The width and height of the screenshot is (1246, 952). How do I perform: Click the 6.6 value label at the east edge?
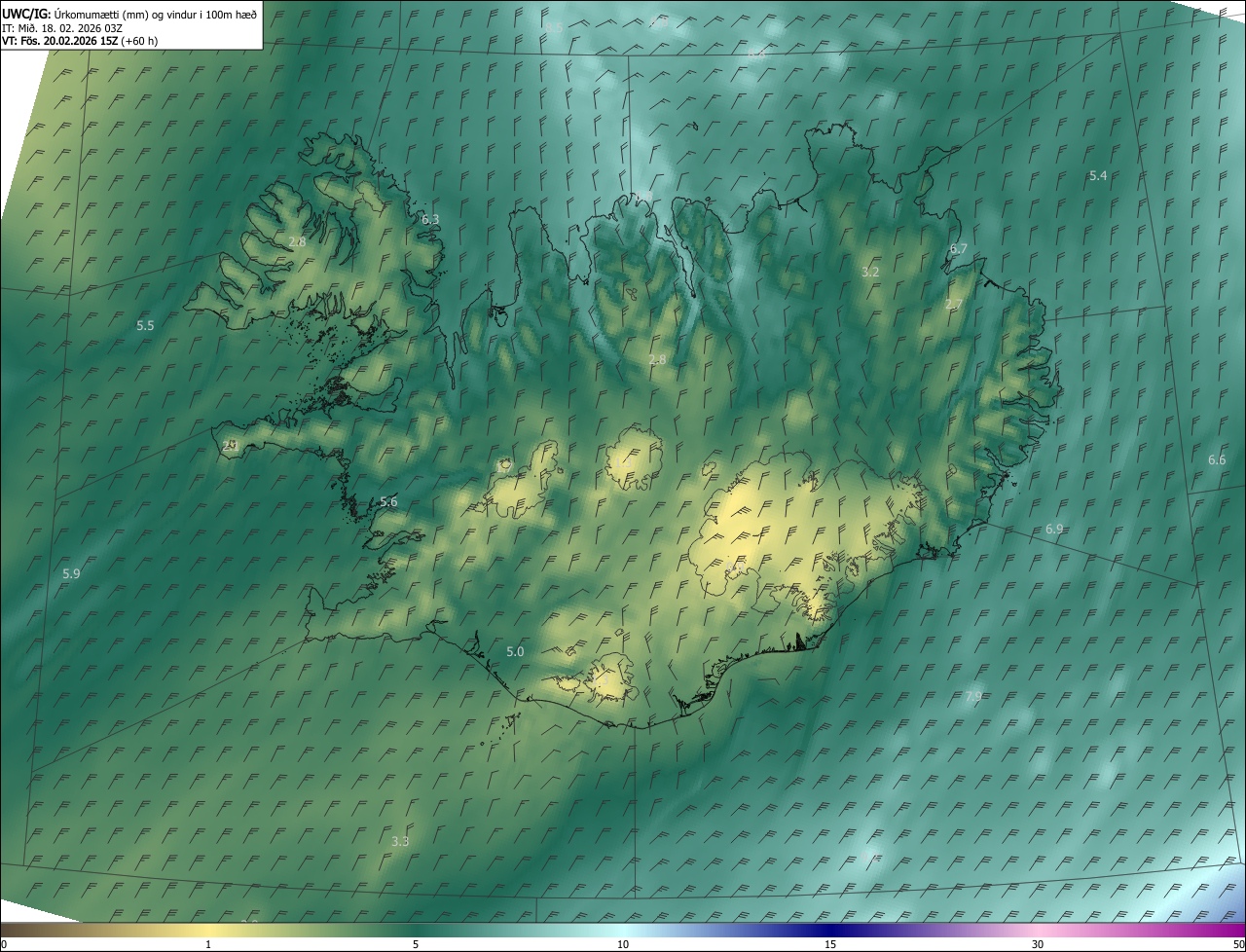point(1217,460)
